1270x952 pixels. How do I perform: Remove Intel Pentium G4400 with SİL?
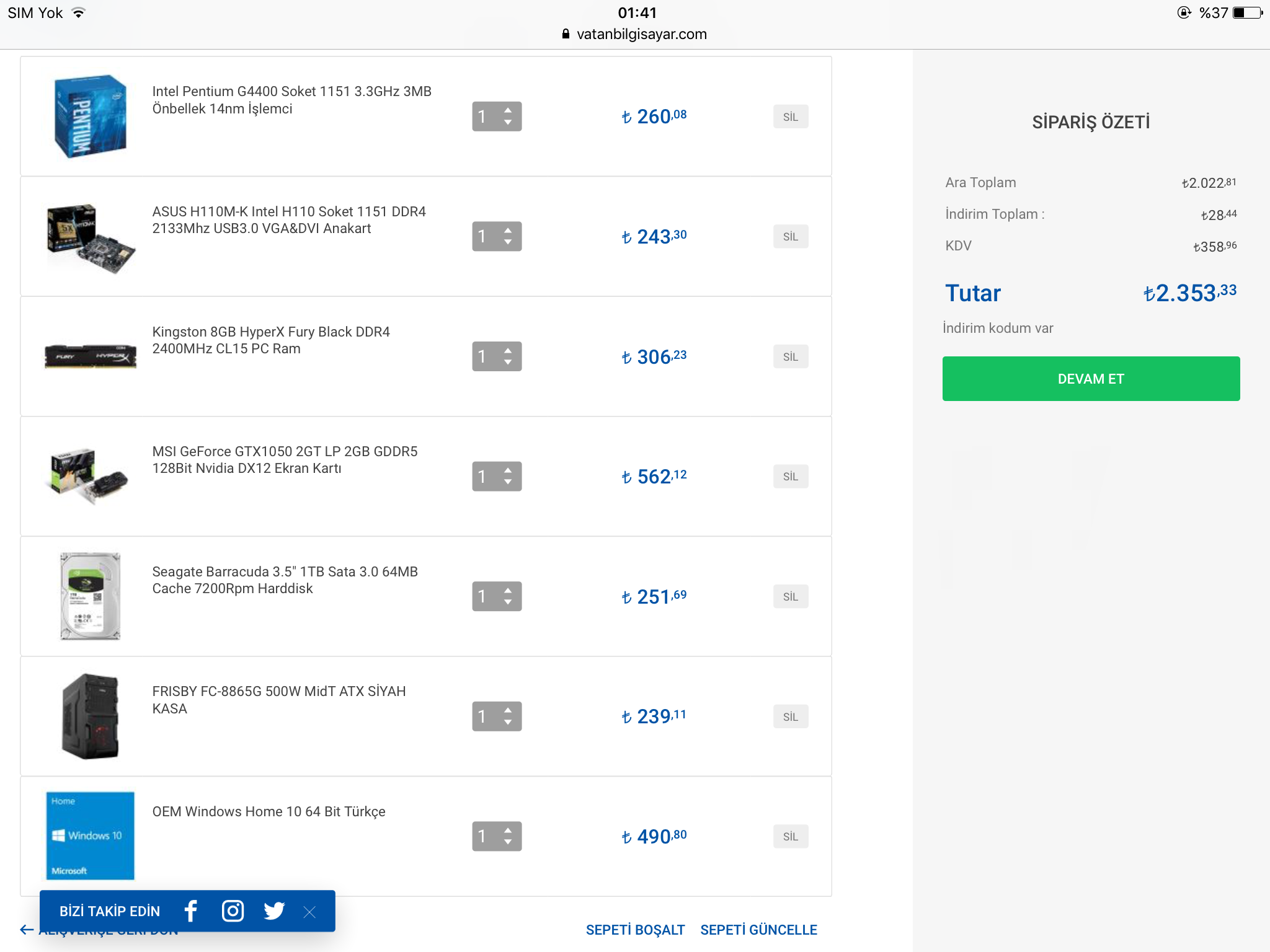(x=790, y=117)
